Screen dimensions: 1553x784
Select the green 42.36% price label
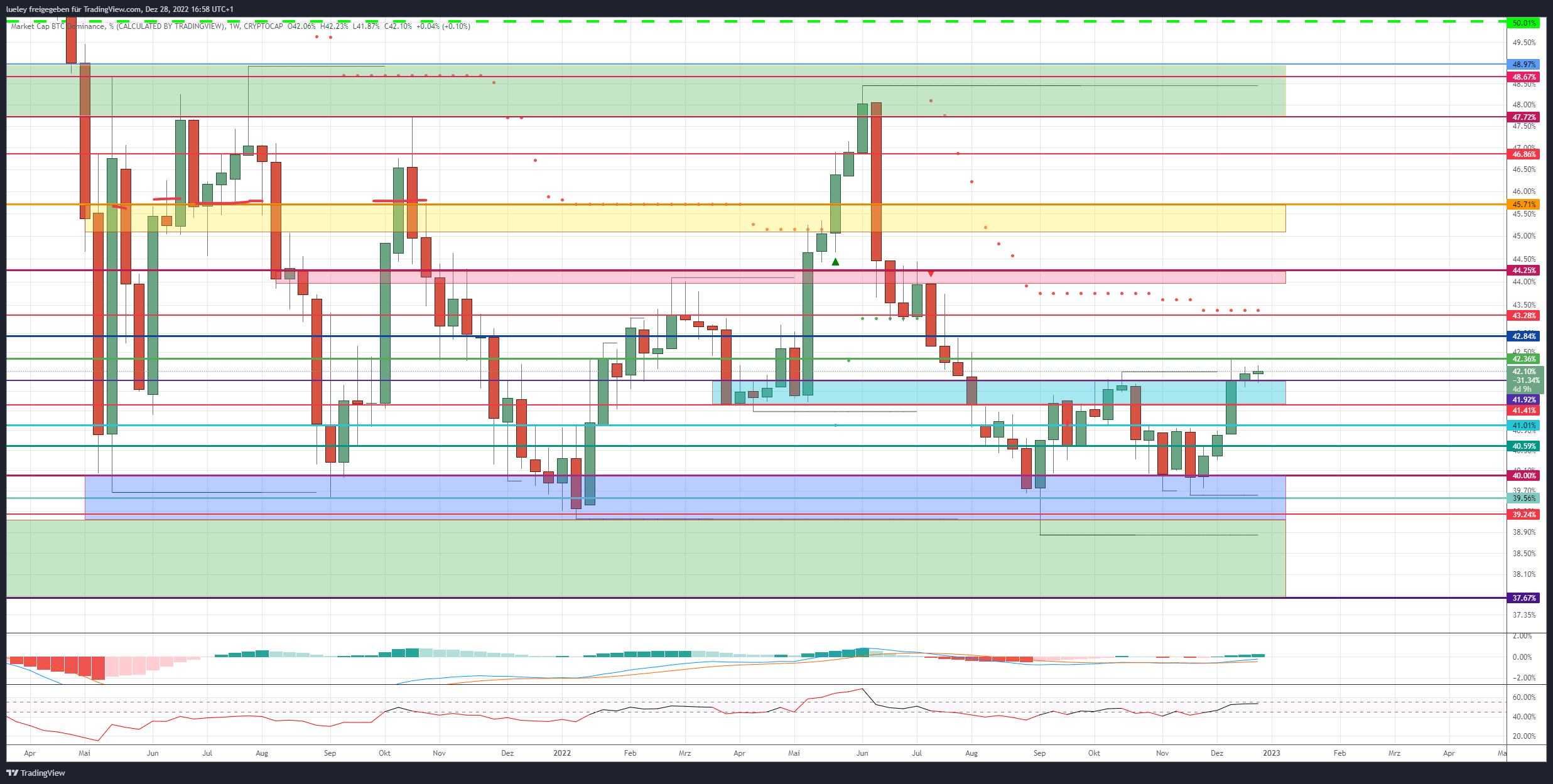(x=1523, y=359)
